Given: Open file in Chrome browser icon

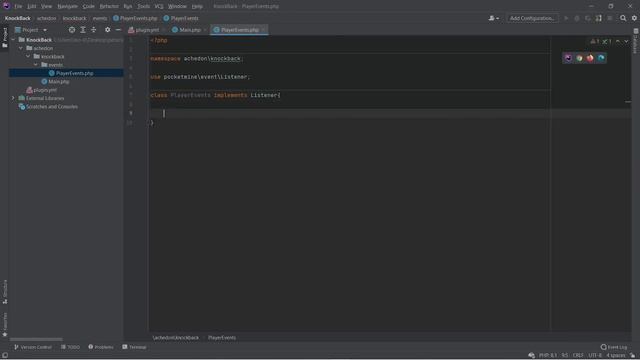Looking at the screenshot, I should click(x=579, y=58).
